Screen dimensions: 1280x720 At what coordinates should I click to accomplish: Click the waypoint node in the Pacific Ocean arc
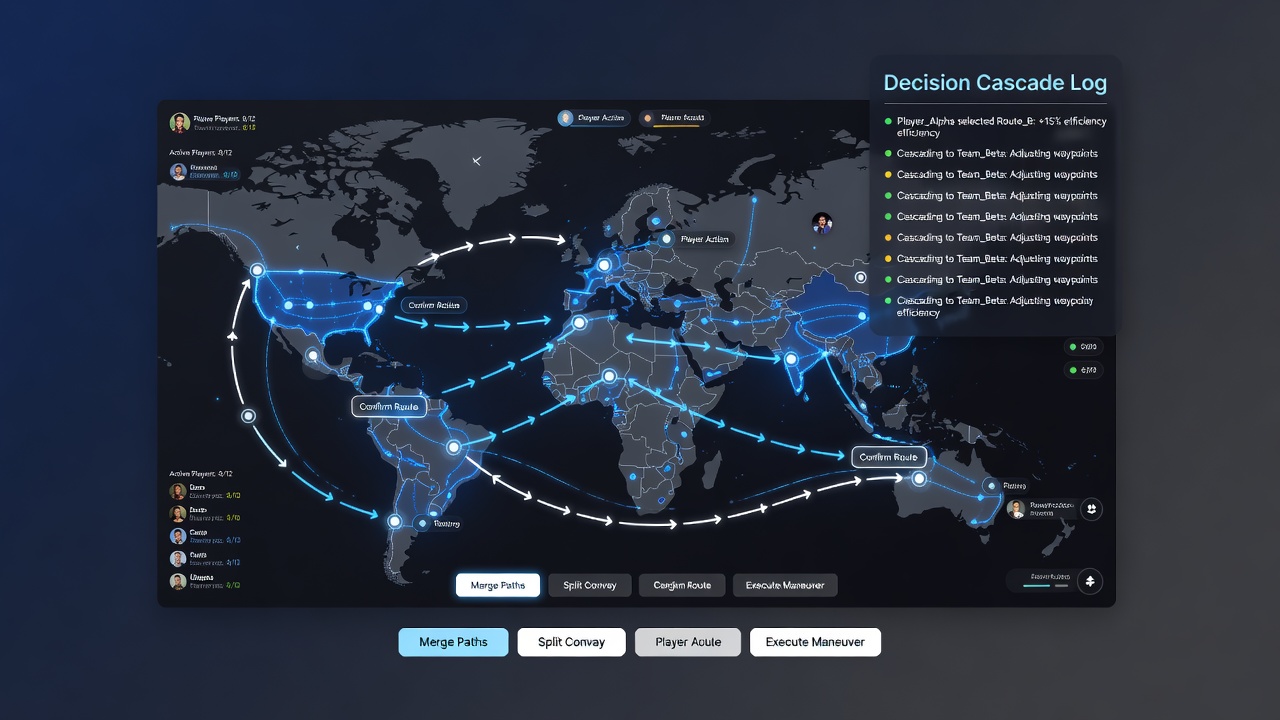pos(249,416)
